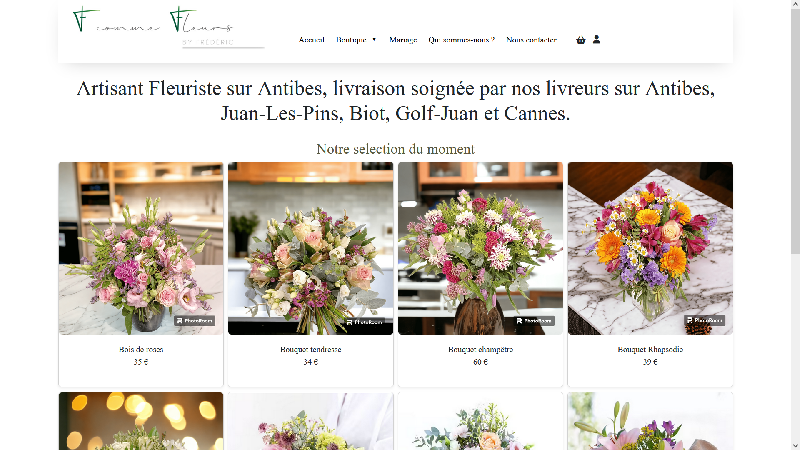Screen dimensions: 800x450
Task: Click the Bouquet champêtre product title
Action: click(481, 349)
